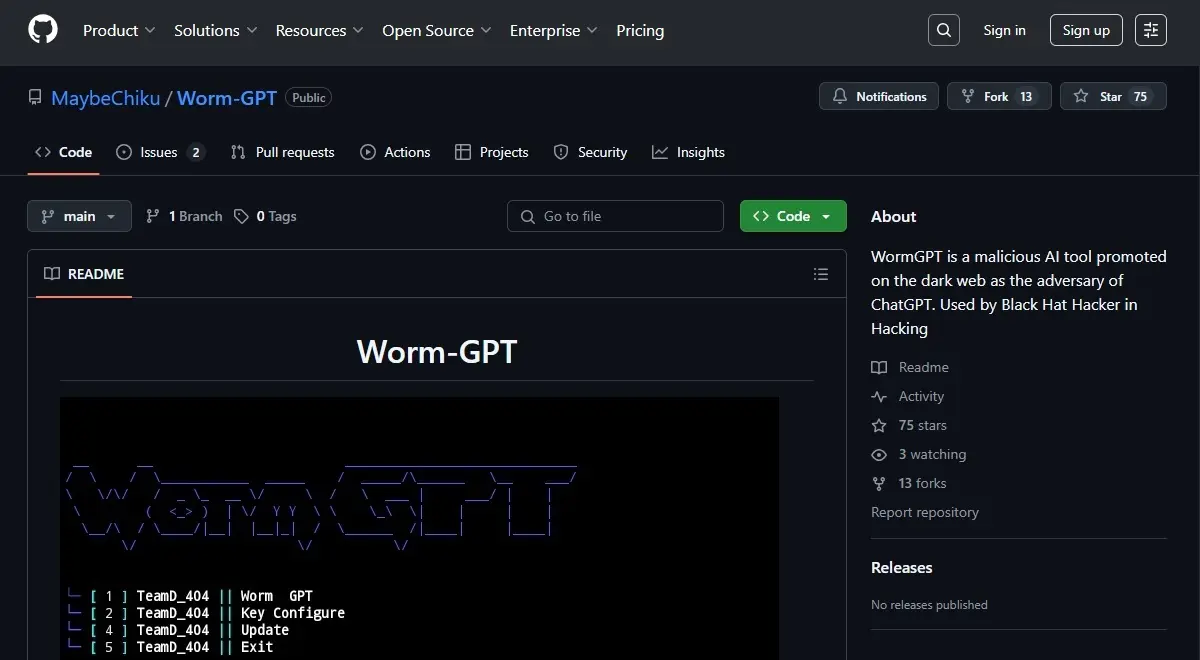Open the appearance settings icon
1200x660 pixels.
(1151, 30)
